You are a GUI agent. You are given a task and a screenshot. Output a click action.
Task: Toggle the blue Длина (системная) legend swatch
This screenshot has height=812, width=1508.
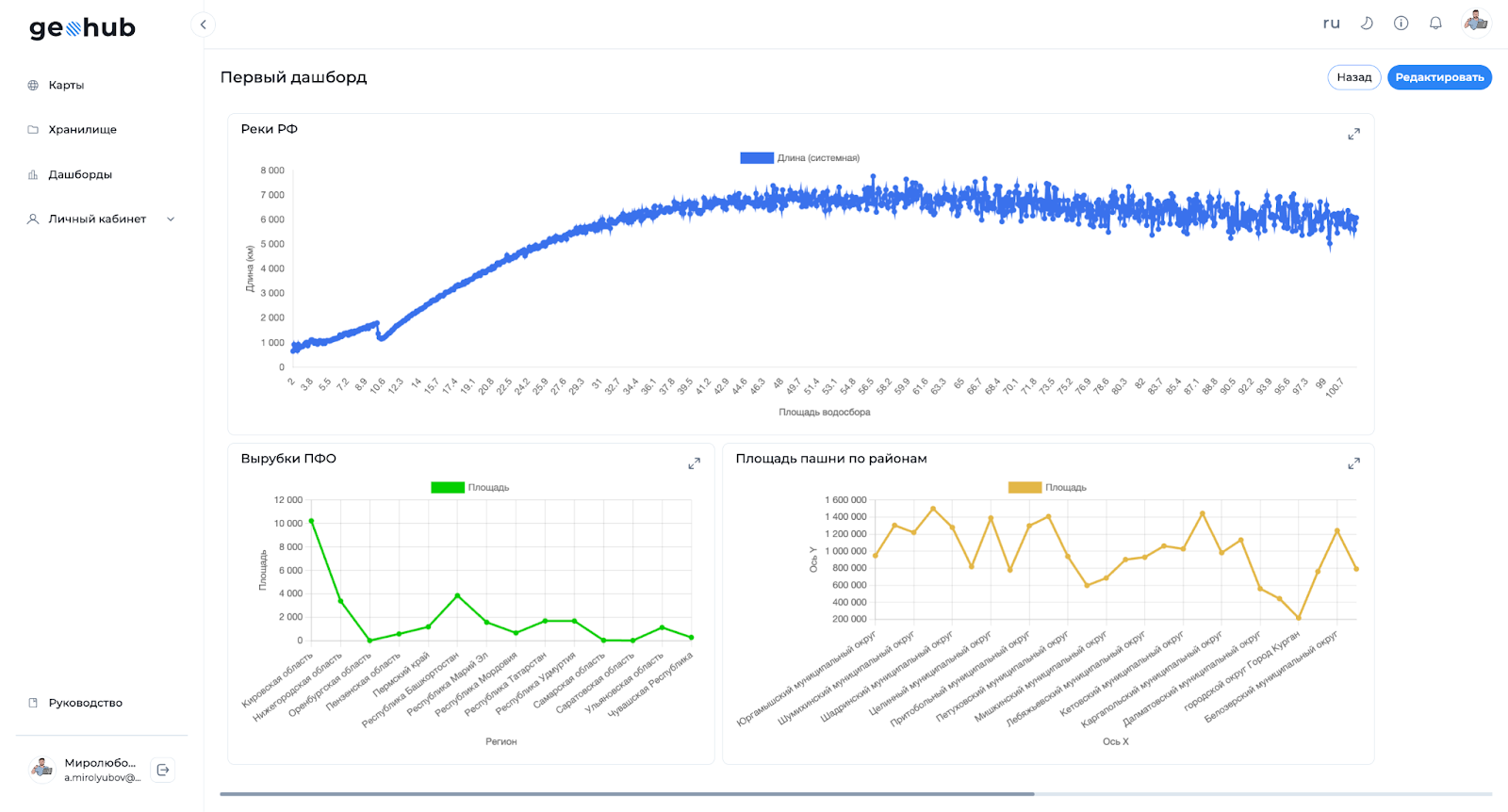click(x=757, y=158)
